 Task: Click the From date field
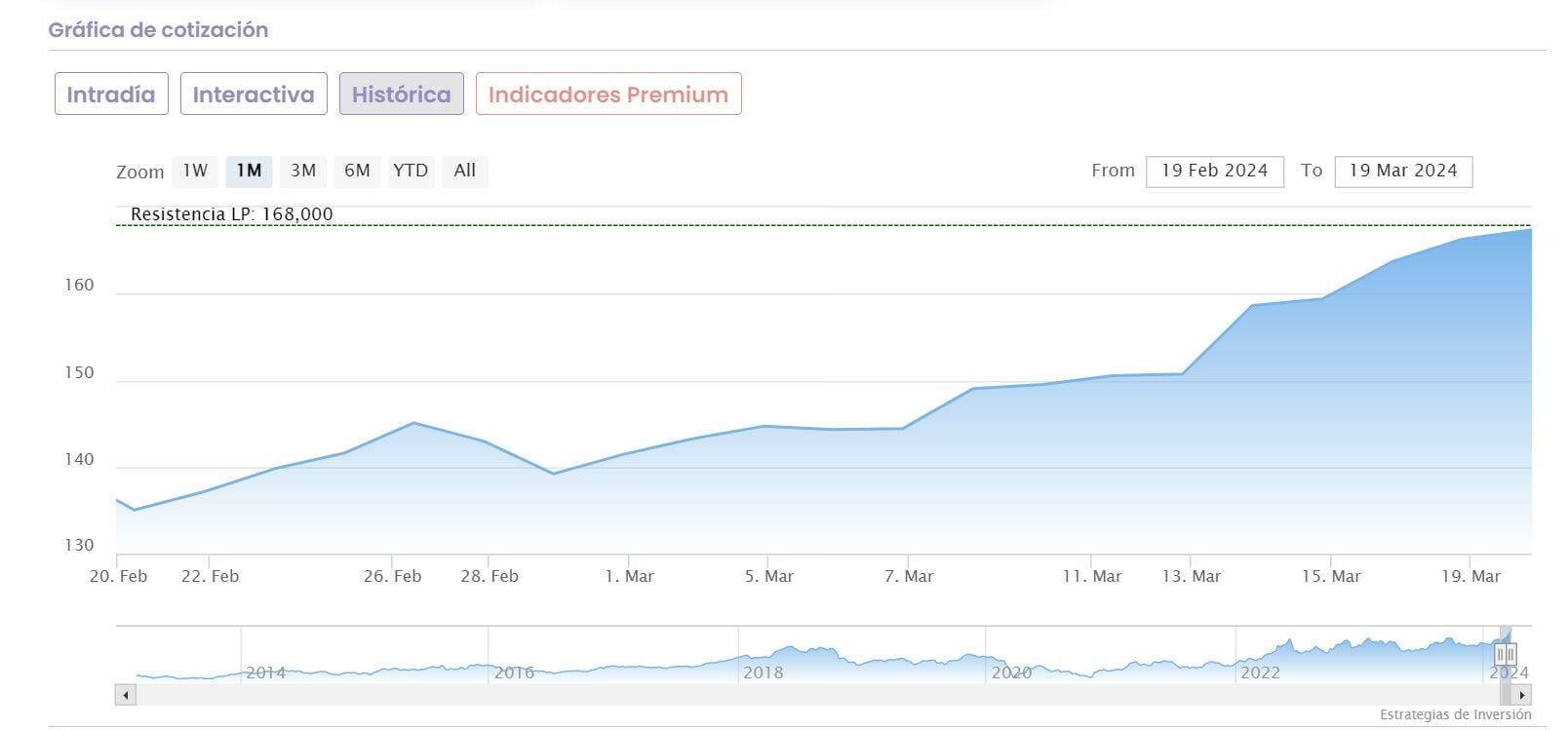click(x=1214, y=171)
